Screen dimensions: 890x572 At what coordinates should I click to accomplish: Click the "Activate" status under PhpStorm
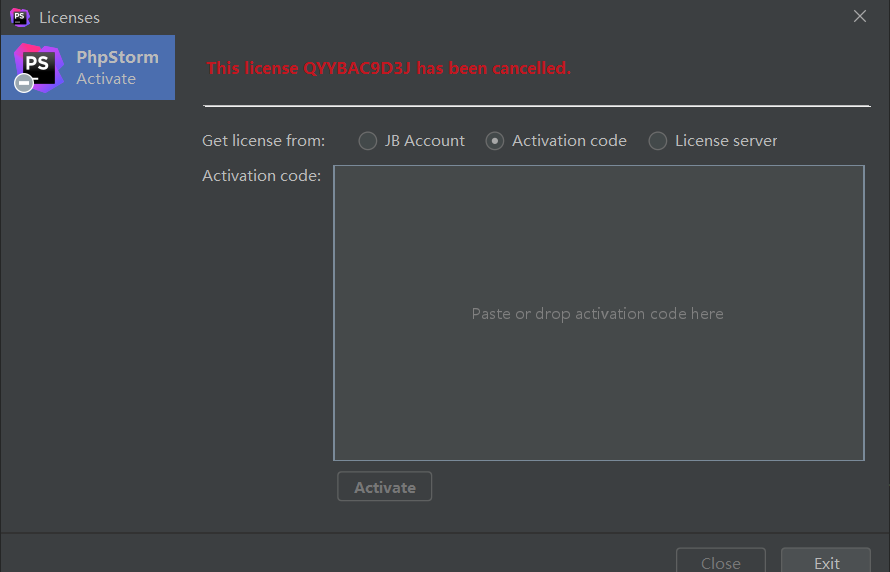106,79
